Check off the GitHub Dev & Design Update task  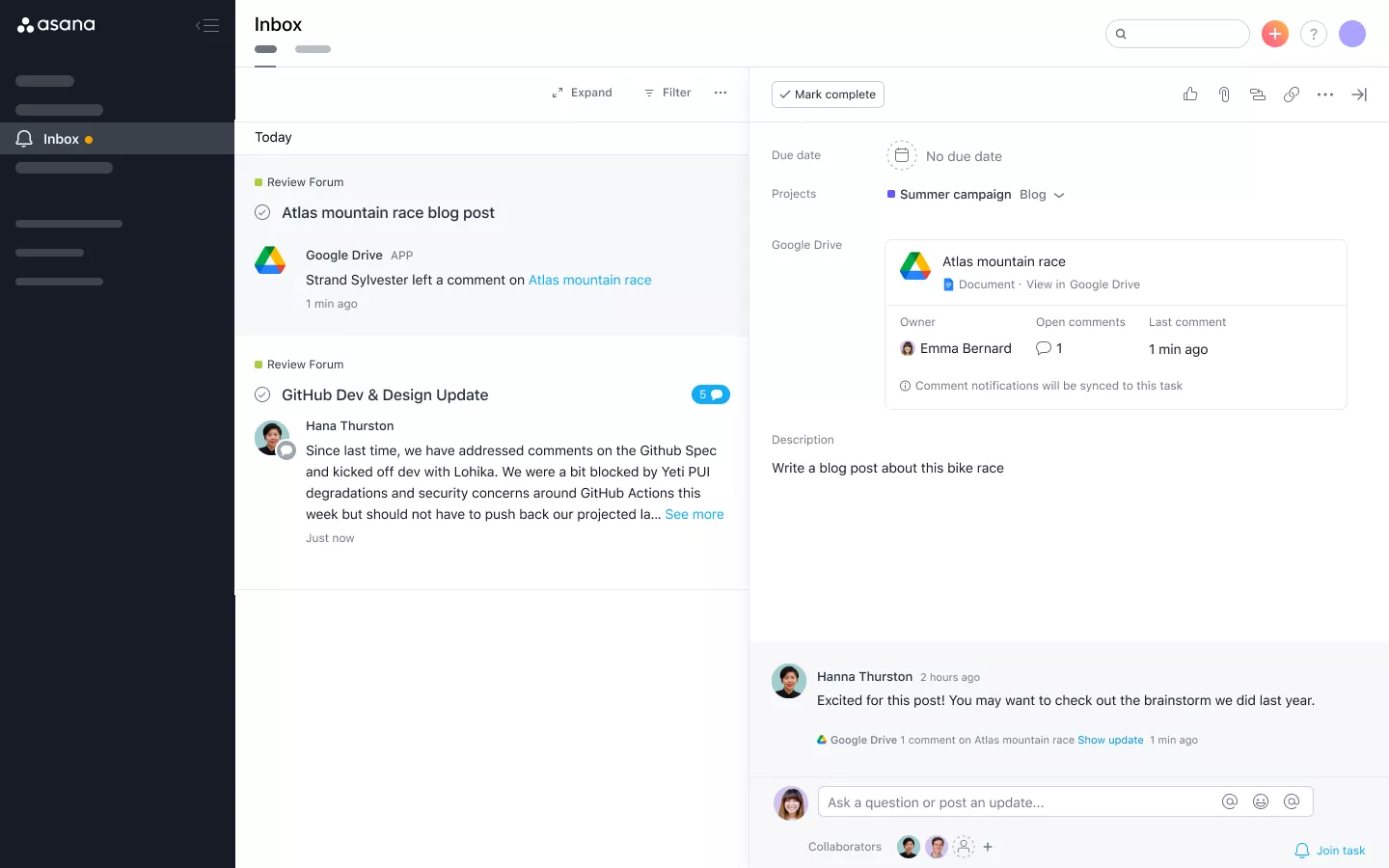coord(262,394)
